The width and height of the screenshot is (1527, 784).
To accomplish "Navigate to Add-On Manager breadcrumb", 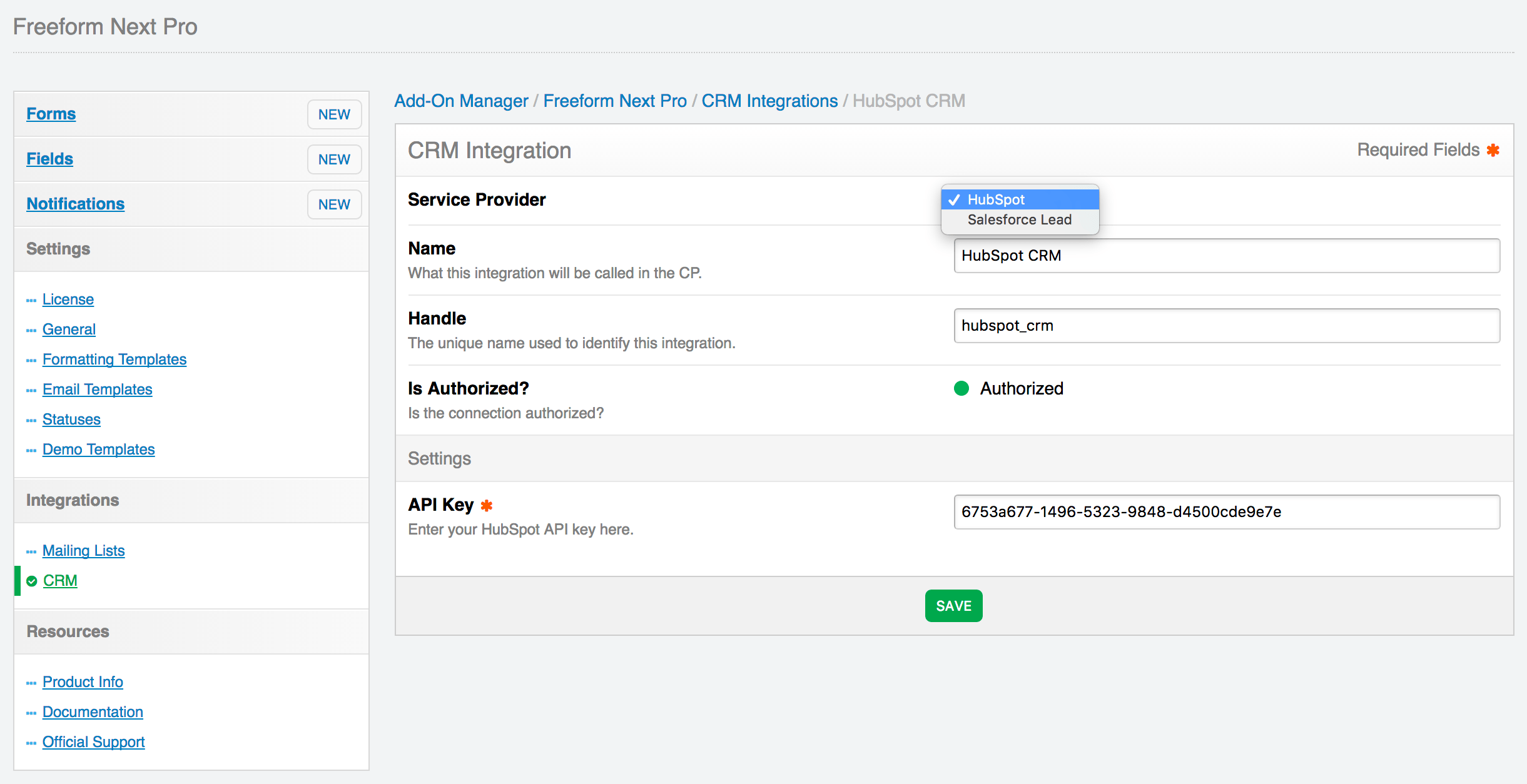I will [461, 100].
